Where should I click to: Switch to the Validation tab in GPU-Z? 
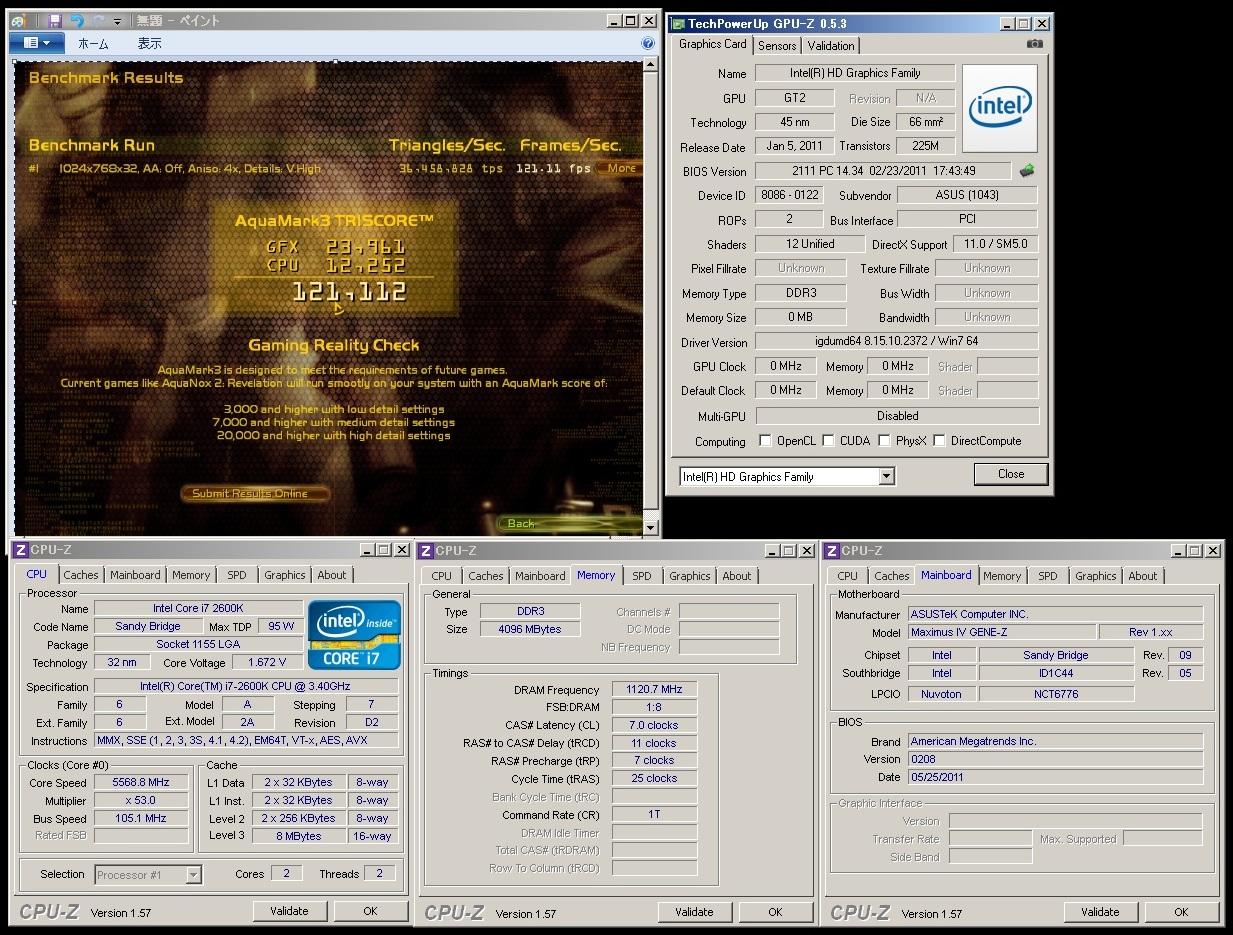831,46
